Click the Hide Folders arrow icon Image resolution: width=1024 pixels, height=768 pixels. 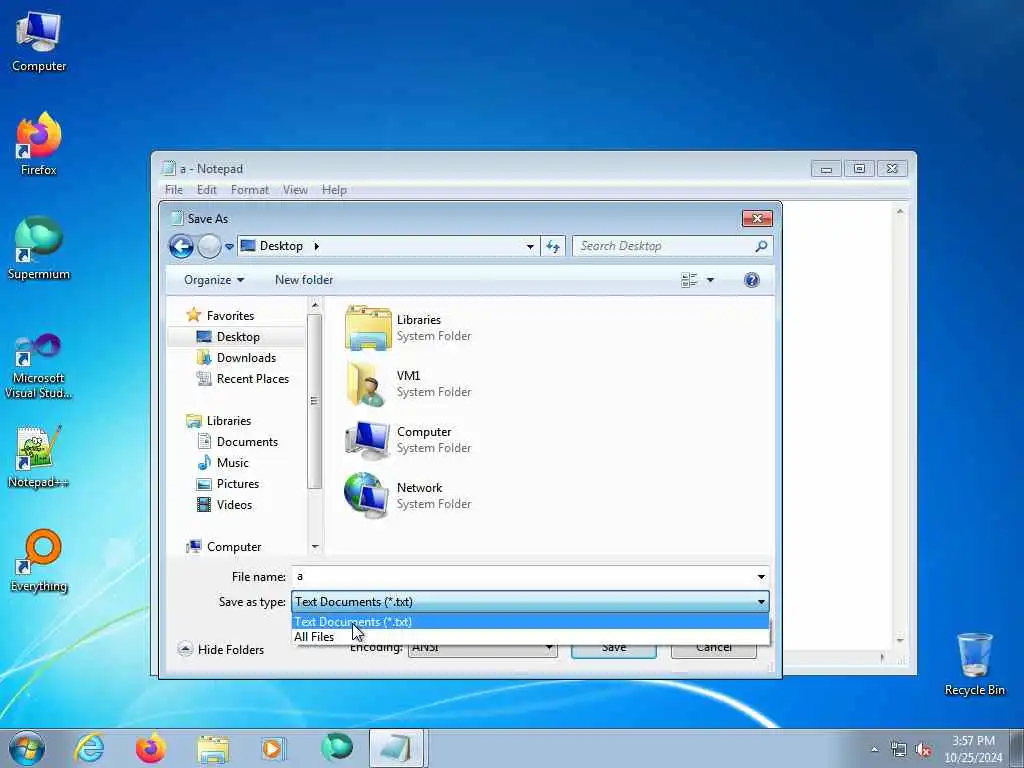click(x=185, y=649)
